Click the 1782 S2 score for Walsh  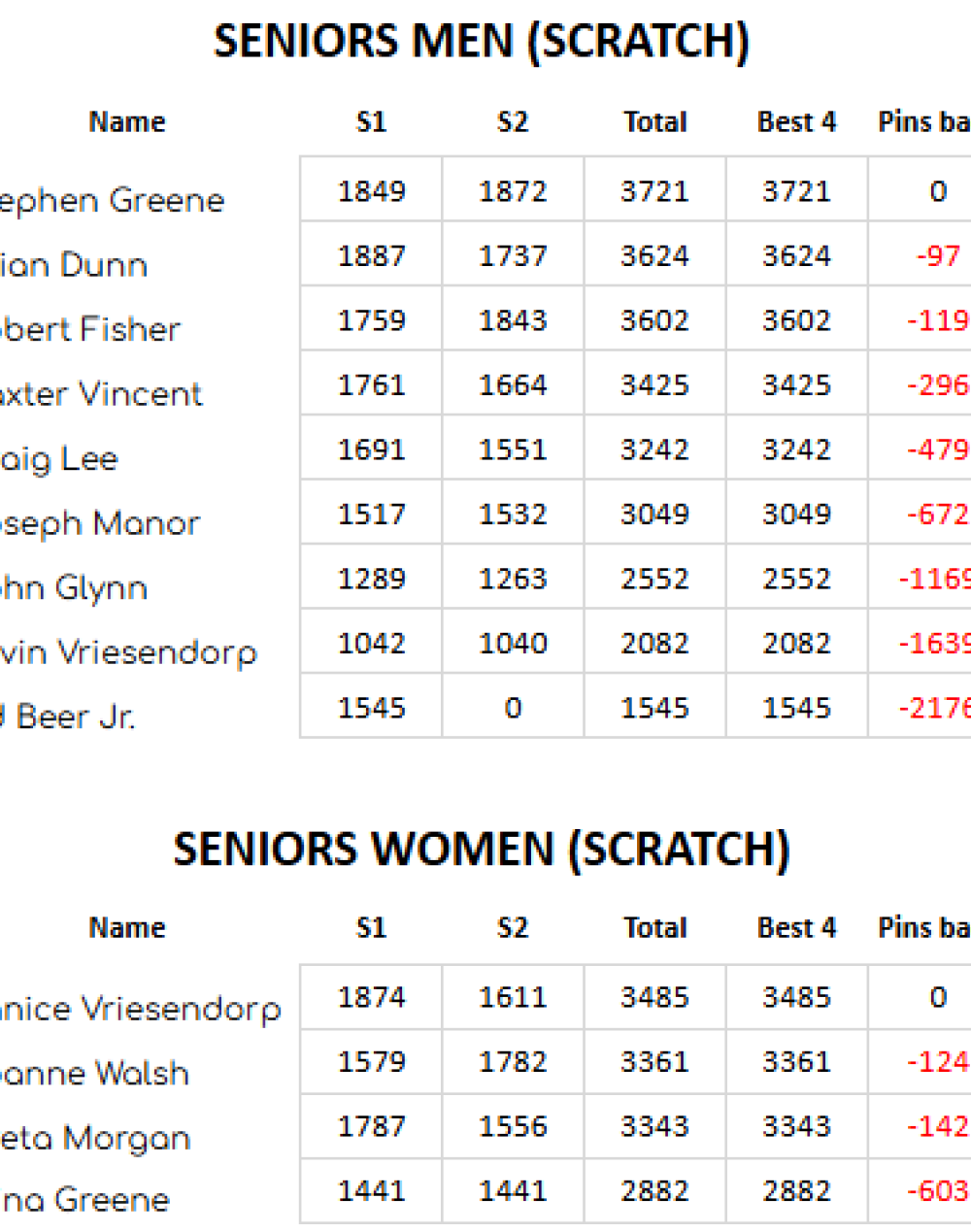click(513, 1062)
